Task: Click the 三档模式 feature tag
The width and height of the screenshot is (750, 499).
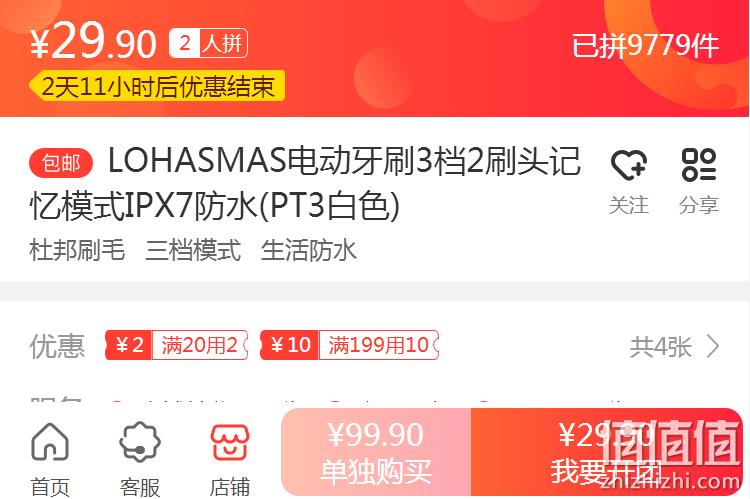Action: (193, 250)
